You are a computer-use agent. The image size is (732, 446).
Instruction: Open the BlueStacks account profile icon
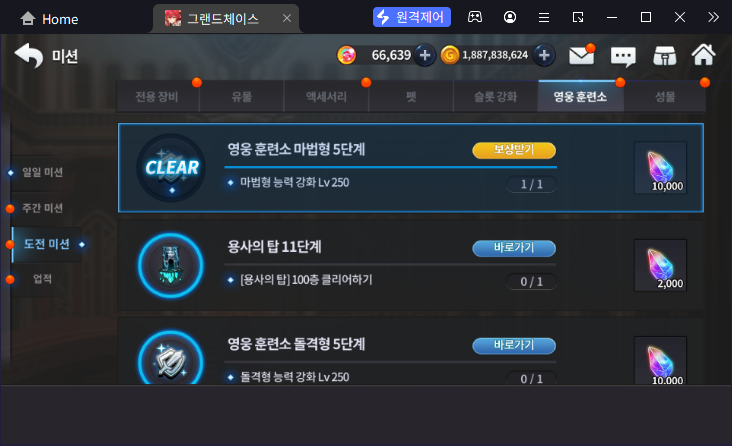click(510, 17)
